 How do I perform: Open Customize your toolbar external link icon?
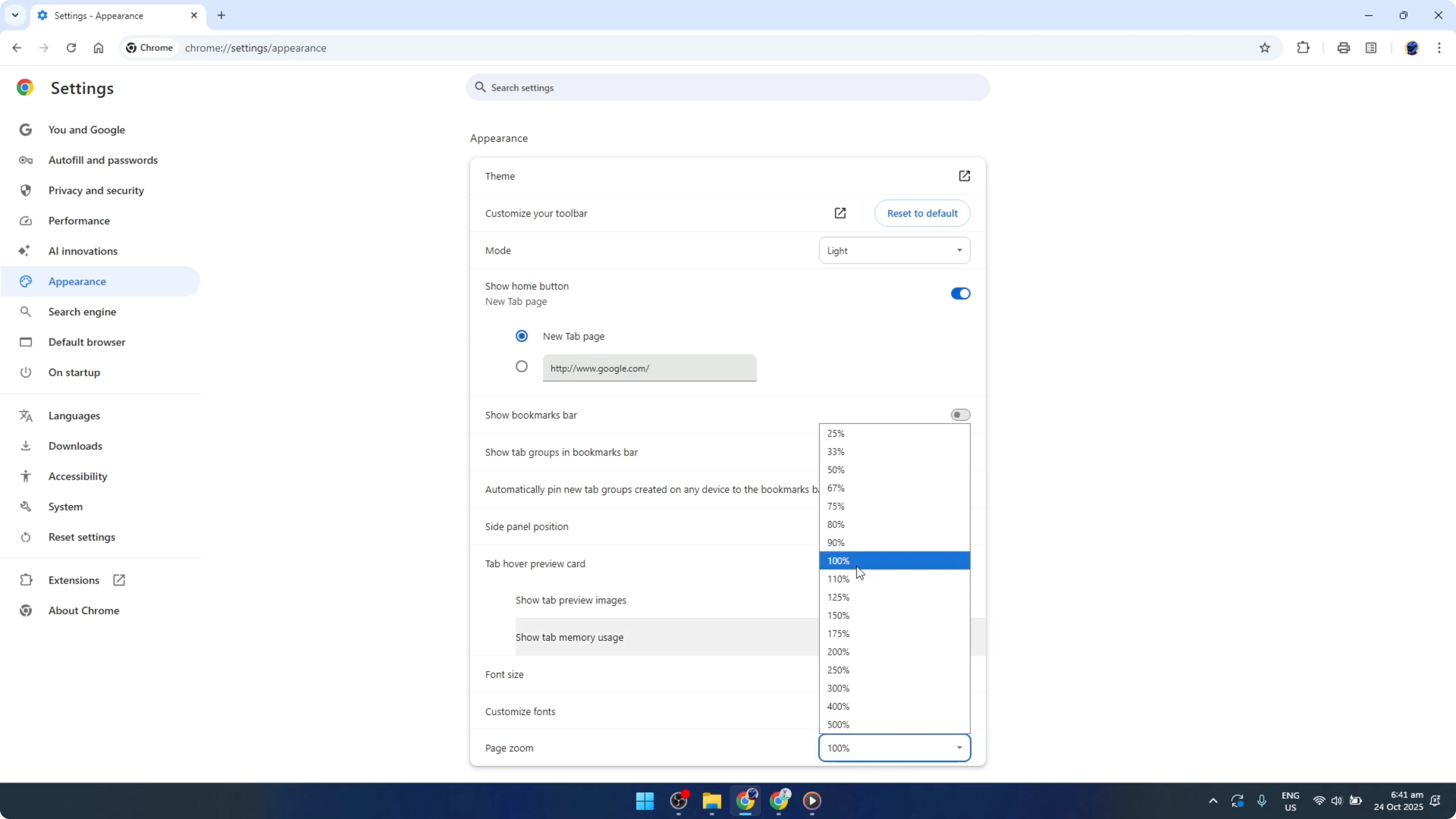coord(840,213)
